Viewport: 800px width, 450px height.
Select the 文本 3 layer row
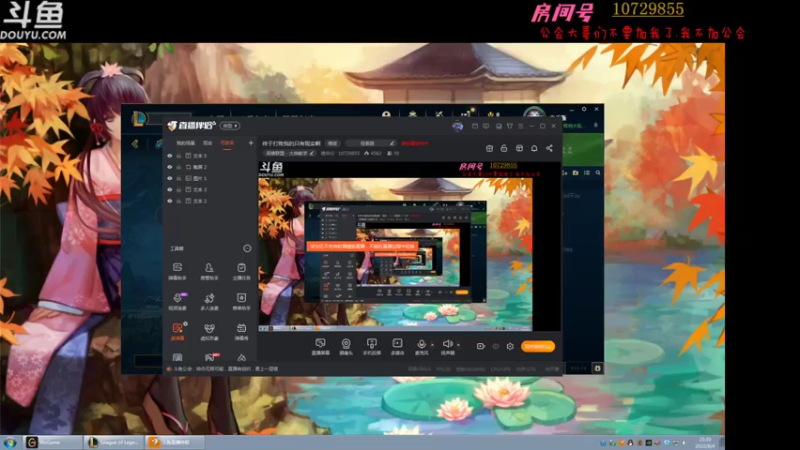tap(209, 189)
